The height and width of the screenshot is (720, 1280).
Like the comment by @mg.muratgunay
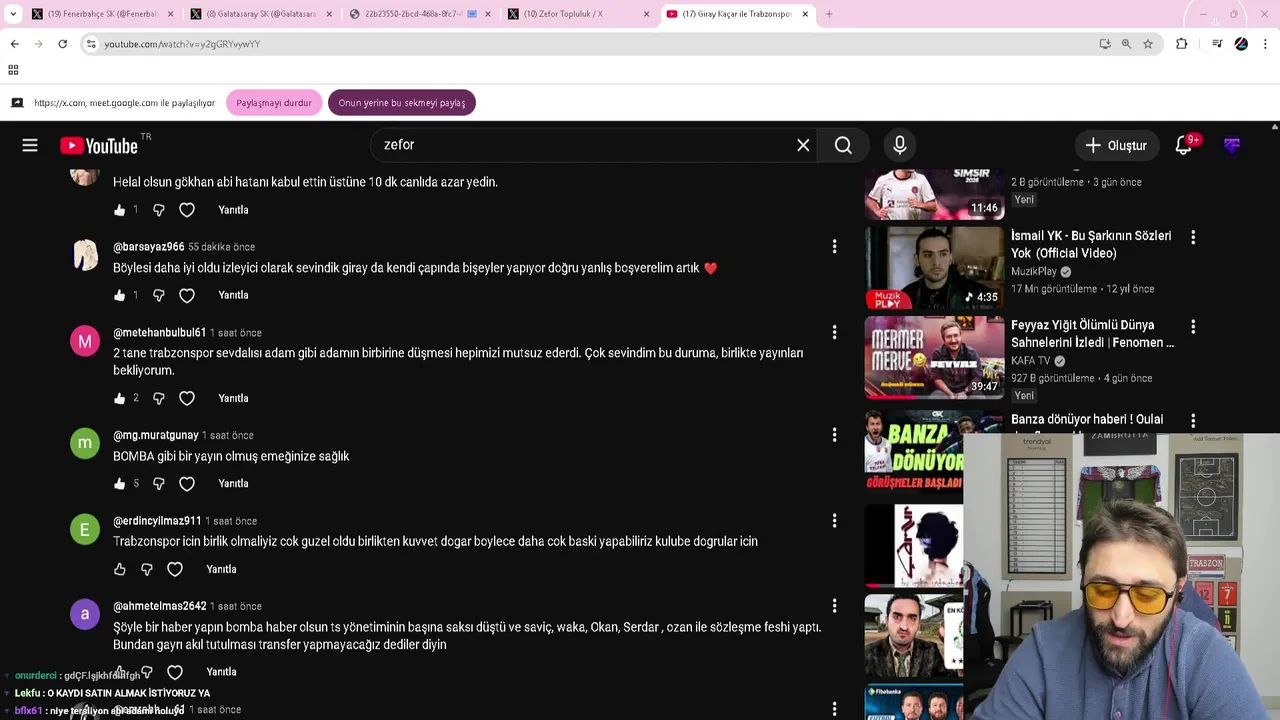[x=119, y=483]
